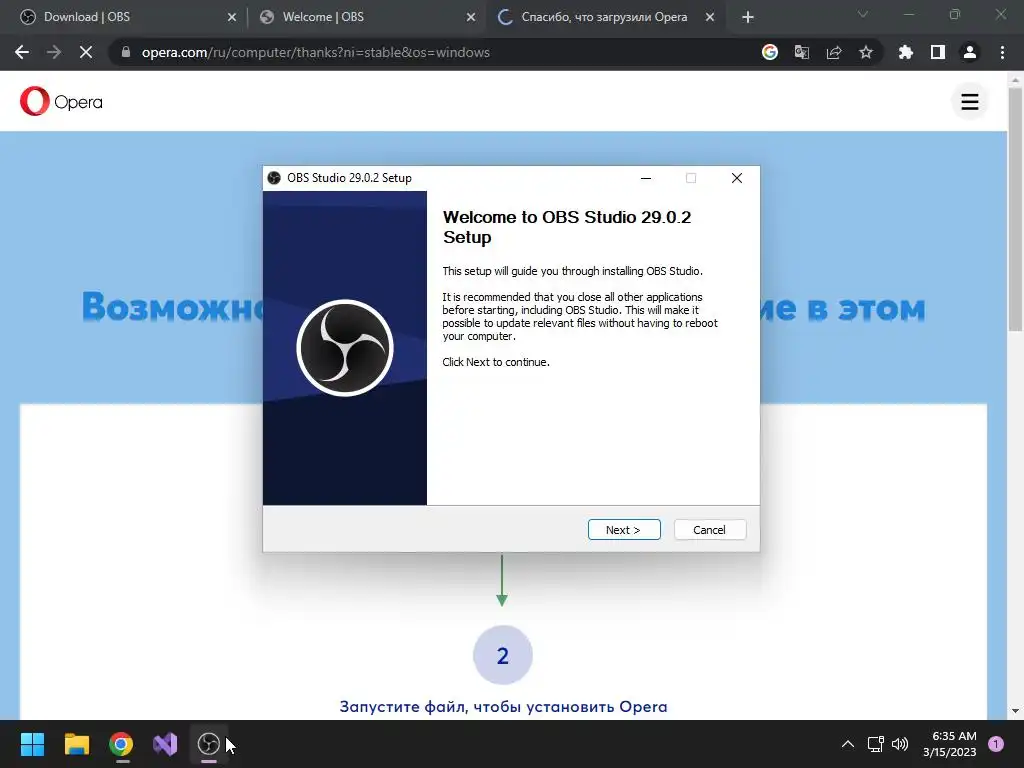
Task: Click 'Запустите файл, чтобы установить Opera' text
Action: click(x=504, y=707)
